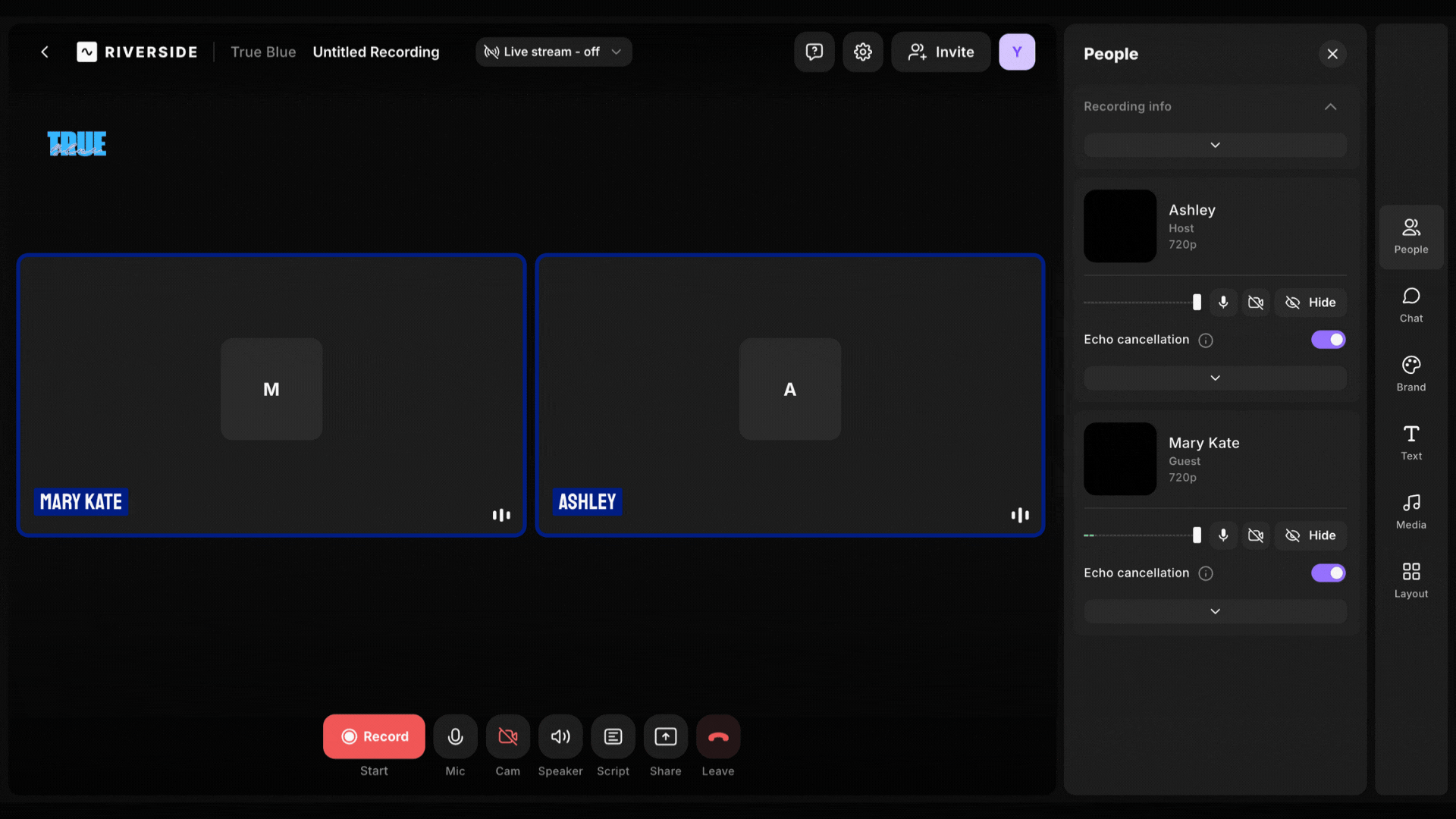Toggle Mary Kate's Echo cancellation switch
The width and height of the screenshot is (1456, 819).
click(1328, 573)
